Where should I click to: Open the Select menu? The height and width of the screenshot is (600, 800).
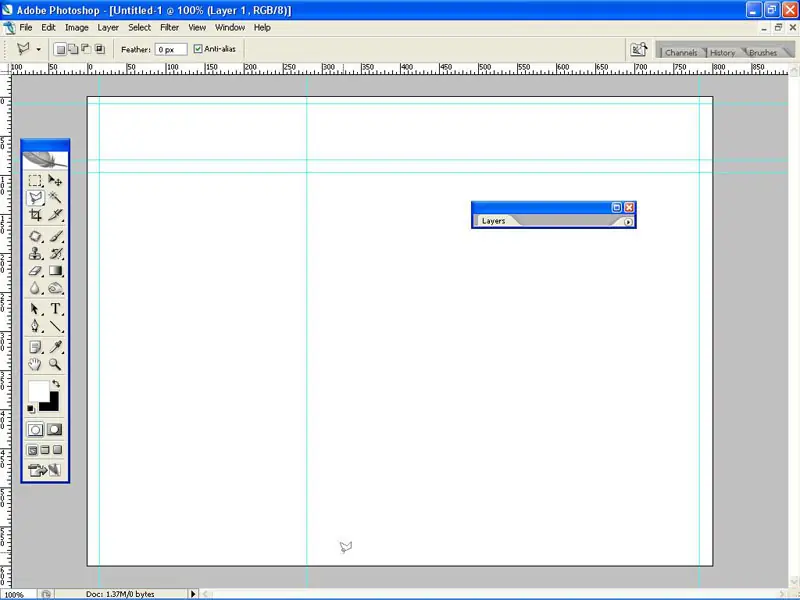[x=139, y=28]
